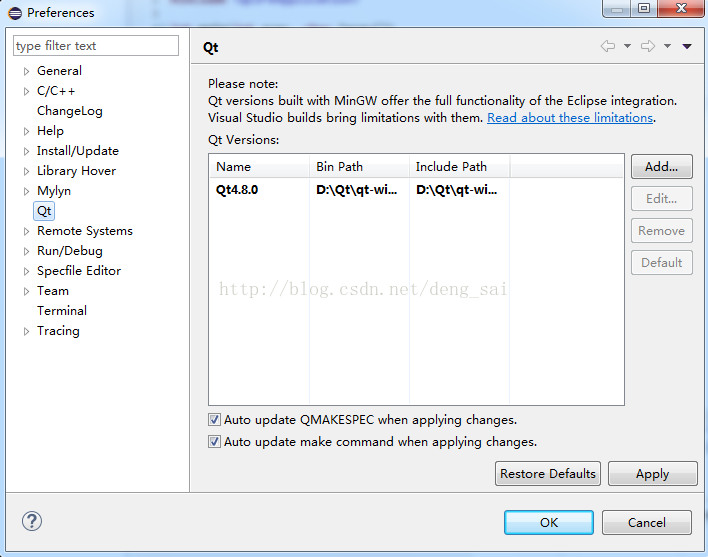The width and height of the screenshot is (708, 557).
Task: Click the Edit... button
Action: pos(661,199)
